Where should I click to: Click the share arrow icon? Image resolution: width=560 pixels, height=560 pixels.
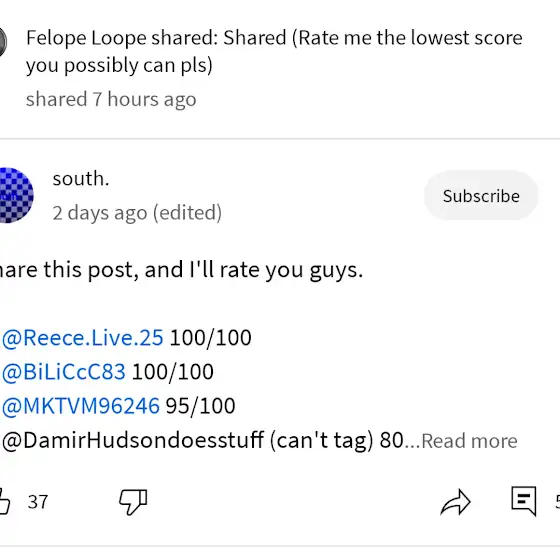tap(456, 502)
